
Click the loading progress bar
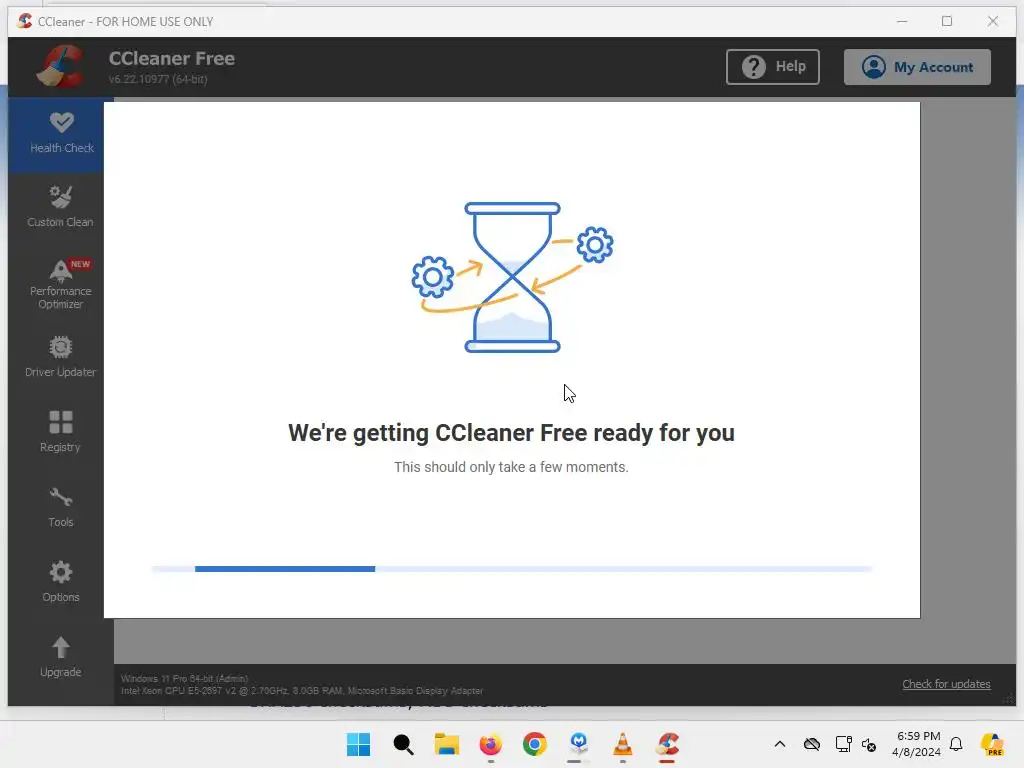512,569
